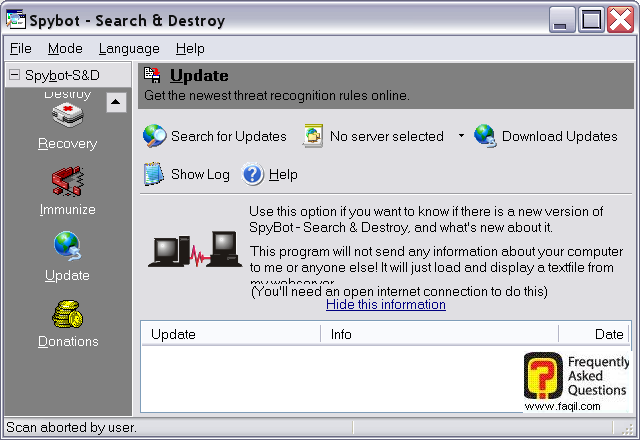
Task: Open the Mode menu
Action: click(65, 49)
